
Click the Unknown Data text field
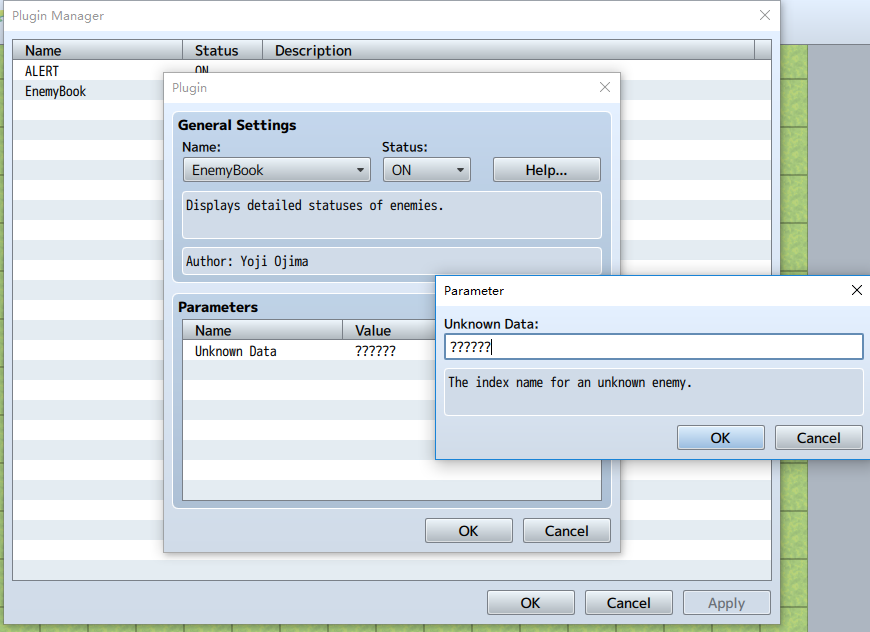653,347
